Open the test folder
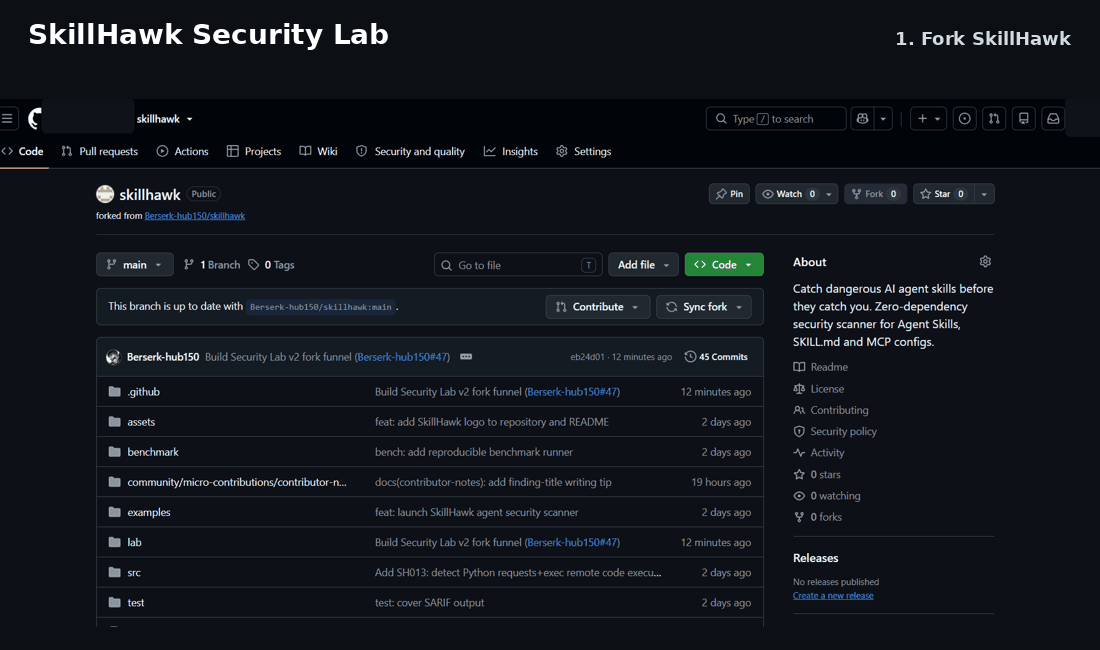This screenshot has height=650, width=1100. [135, 602]
